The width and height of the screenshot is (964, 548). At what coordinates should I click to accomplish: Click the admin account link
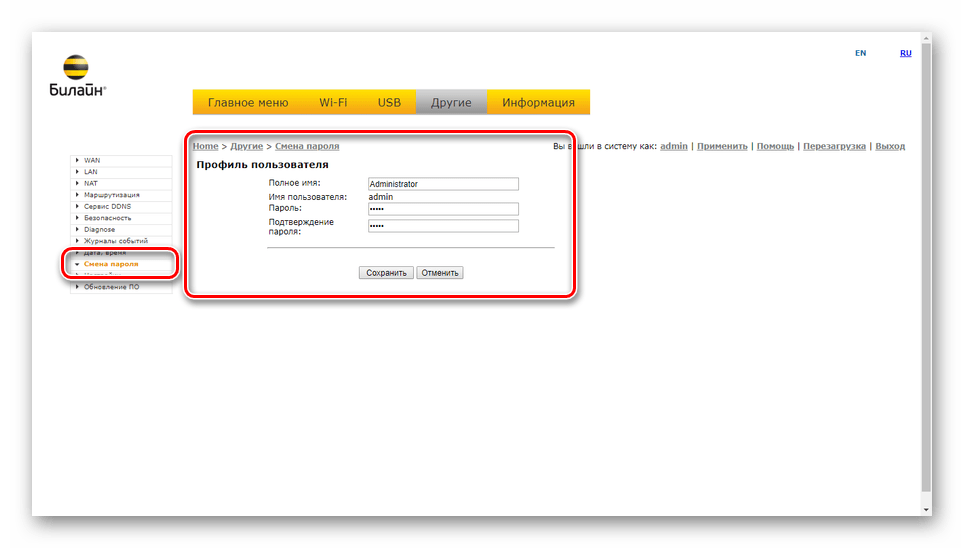pyautogui.click(x=674, y=146)
